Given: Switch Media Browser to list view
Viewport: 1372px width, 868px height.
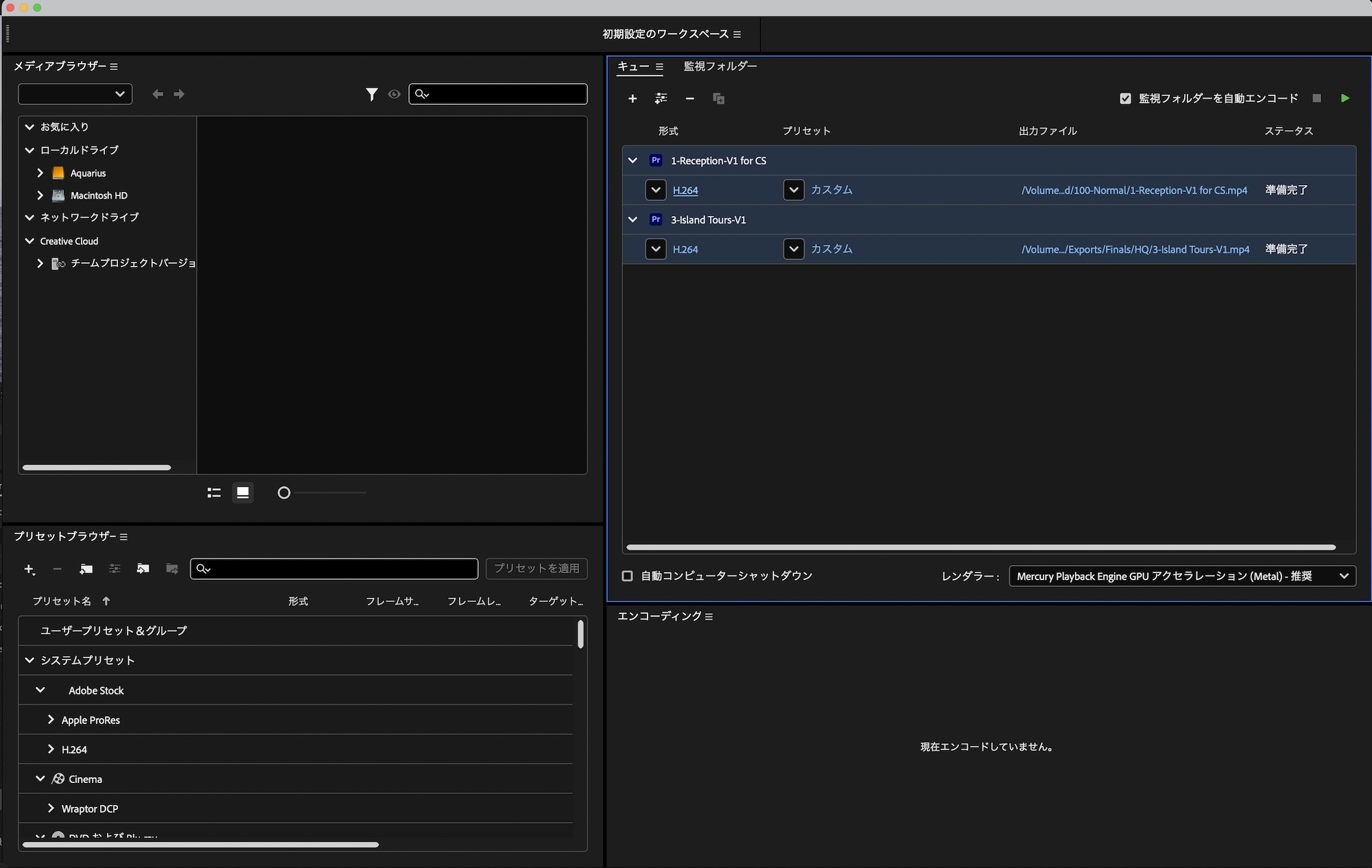Looking at the screenshot, I should tap(214, 492).
